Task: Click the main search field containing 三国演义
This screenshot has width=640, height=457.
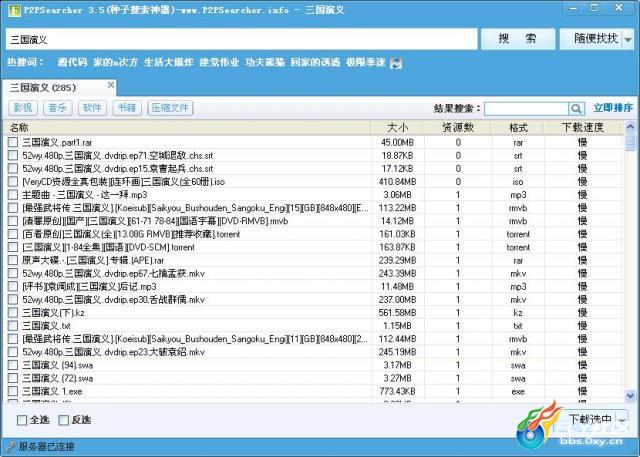Action: pos(242,40)
